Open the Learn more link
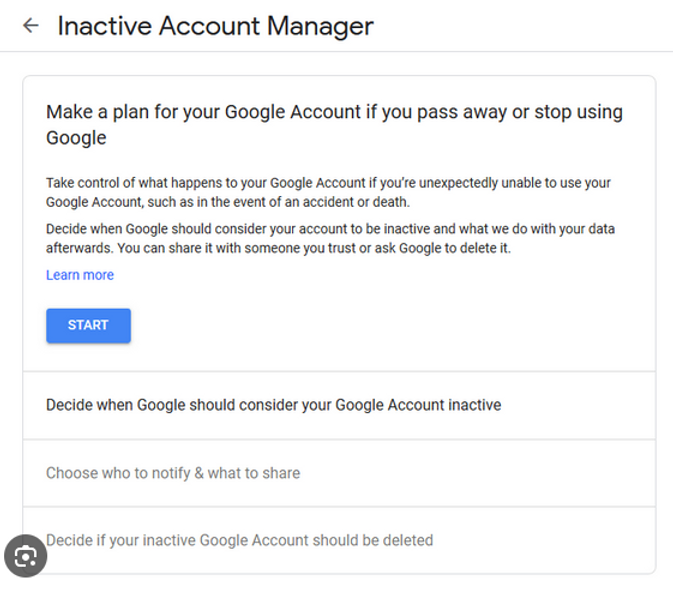 tap(80, 275)
